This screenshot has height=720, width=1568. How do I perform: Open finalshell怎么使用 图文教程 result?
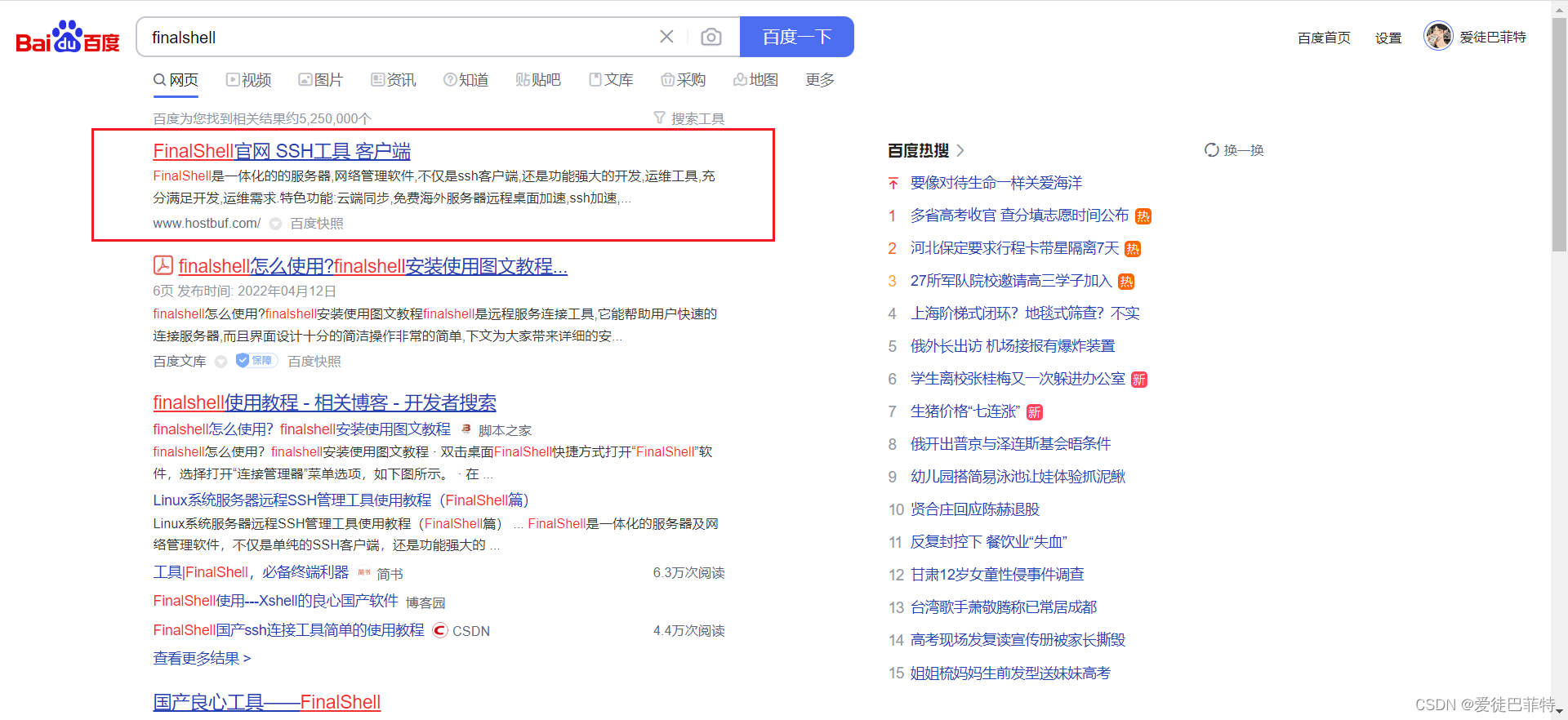[372, 266]
